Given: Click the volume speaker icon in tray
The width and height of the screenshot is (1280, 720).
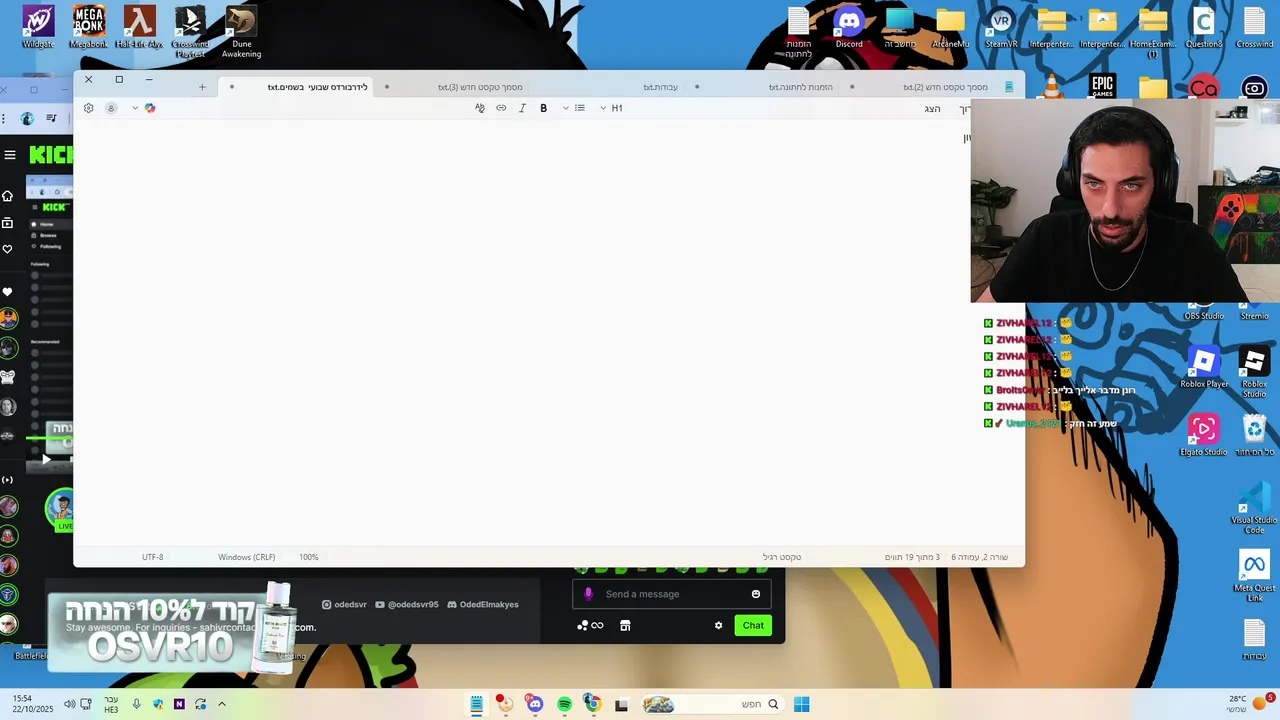Looking at the screenshot, I should [69, 705].
